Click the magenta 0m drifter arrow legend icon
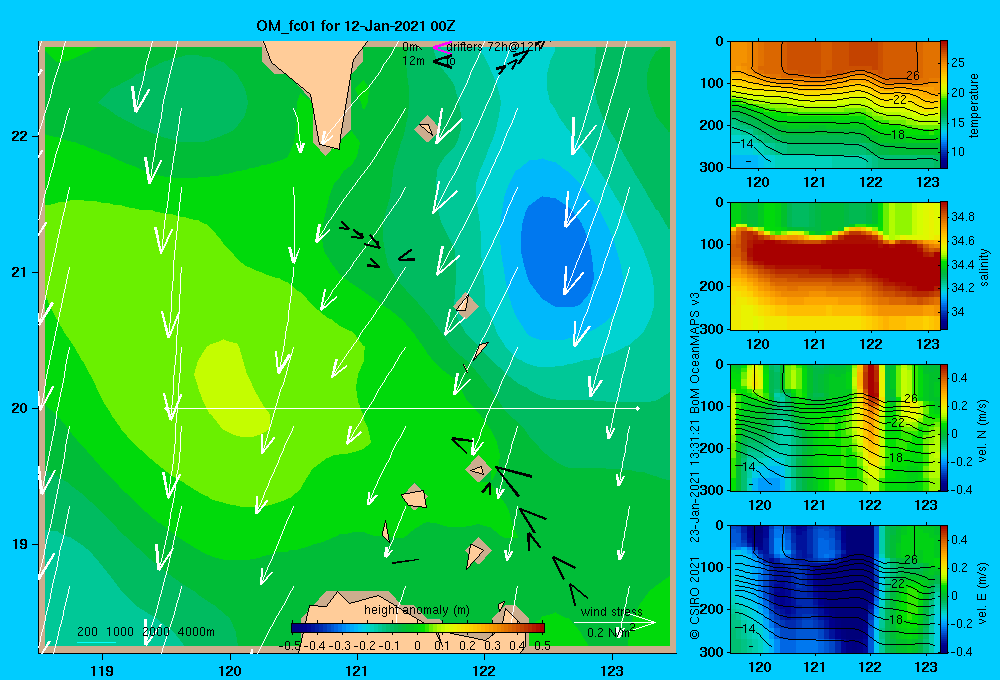 pos(441,47)
